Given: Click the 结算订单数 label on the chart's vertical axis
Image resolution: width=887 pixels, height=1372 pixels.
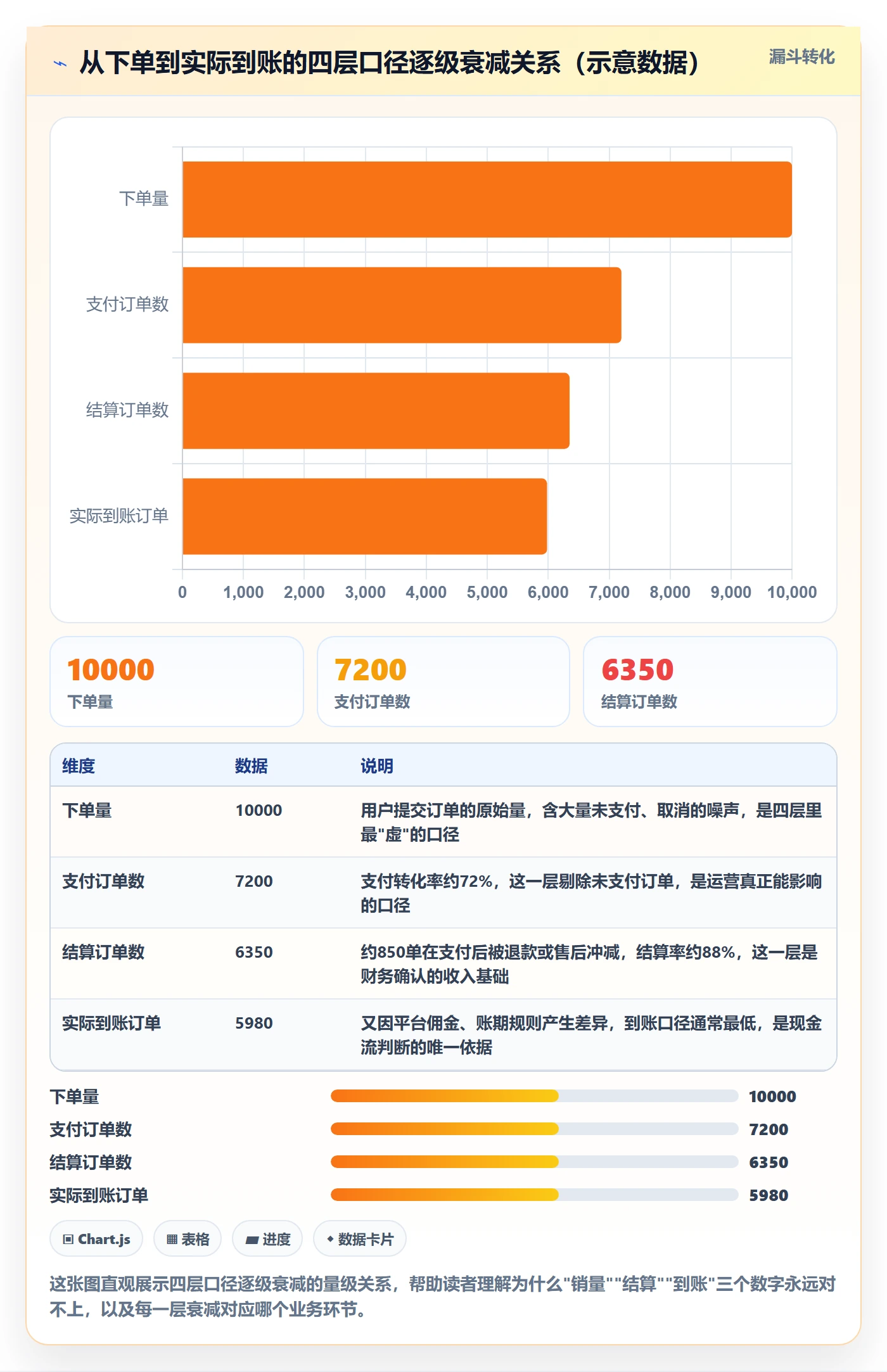Looking at the screenshot, I should (127, 410).
